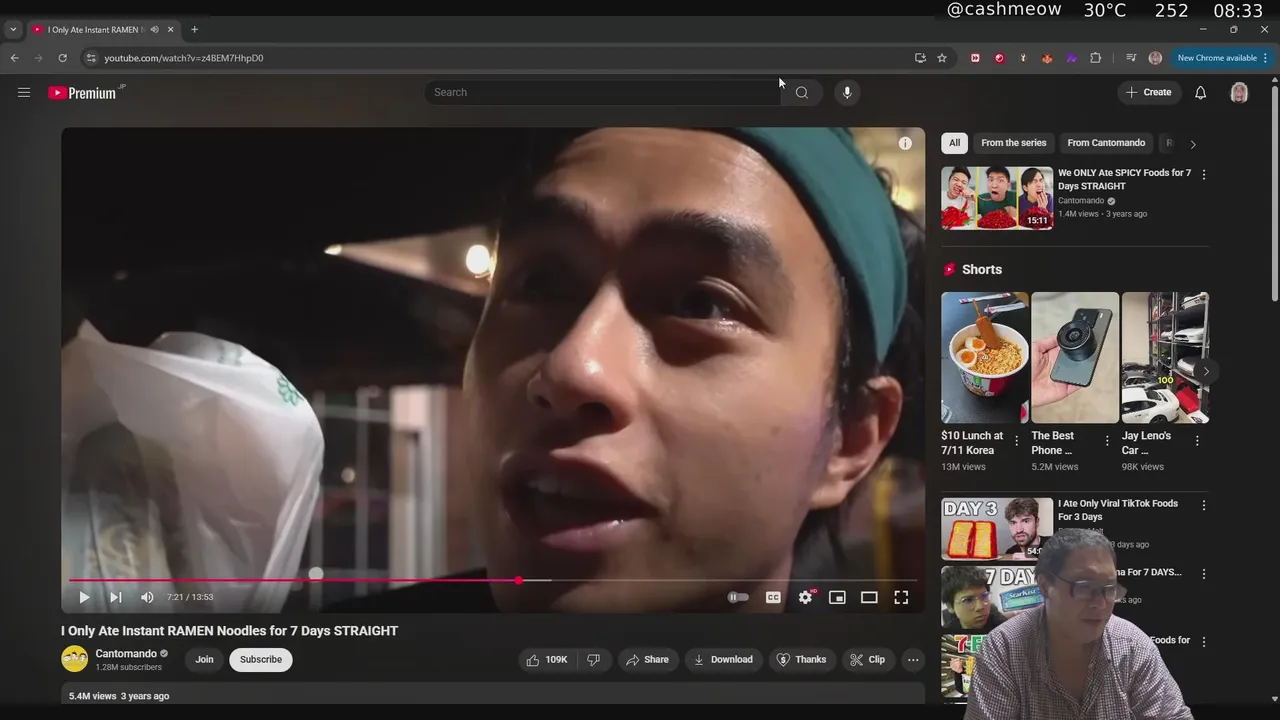Click the search magnifier button

pyautogui.click(x=801, y=92)
